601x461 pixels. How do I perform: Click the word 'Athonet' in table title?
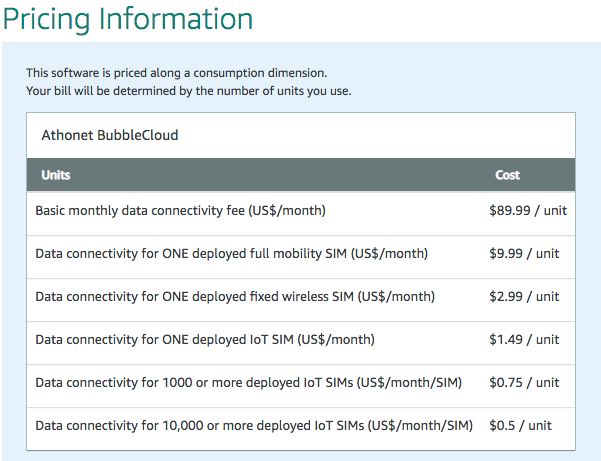69,134
